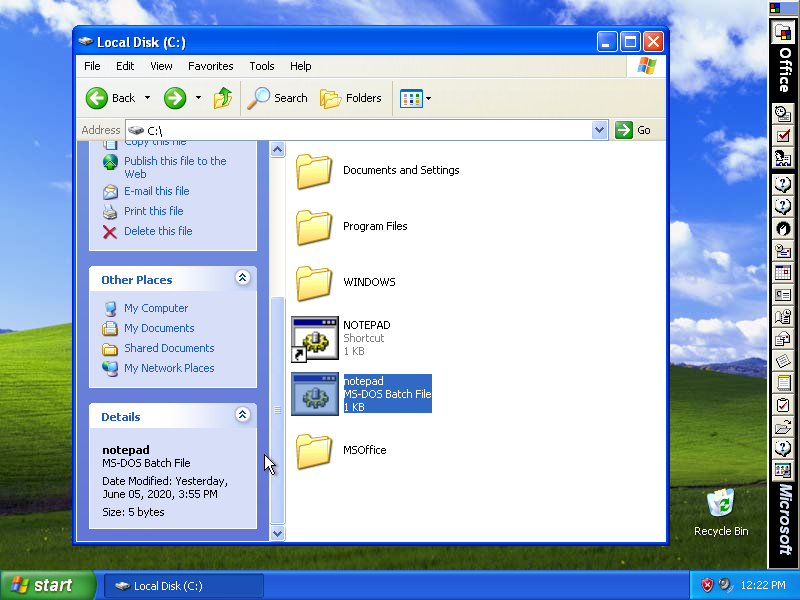Select the MSOffice folder
The height and width of the screenshot is (600, 800).
click(340, 451)
